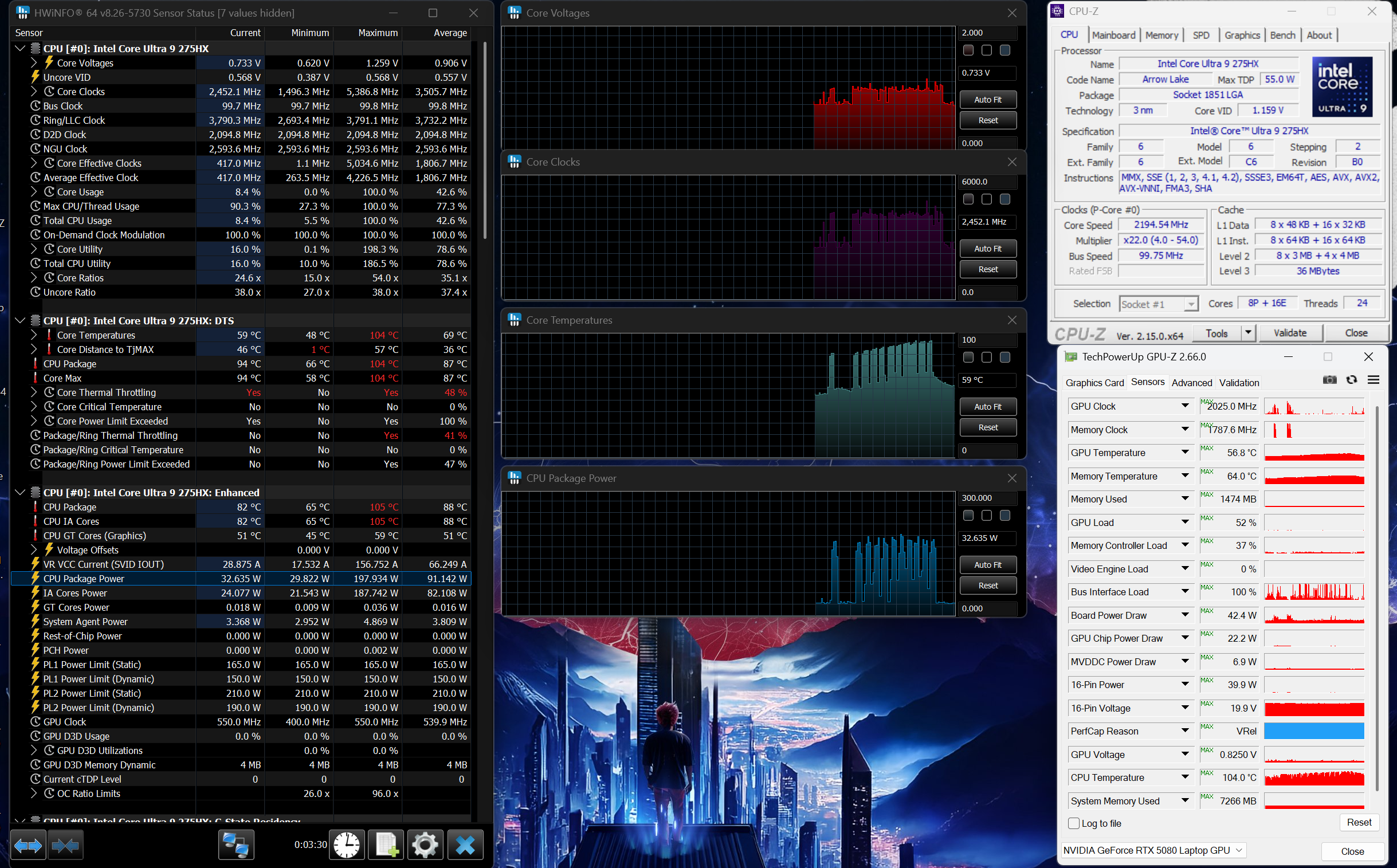Viewport: 1397px width, 868px height.
Task: Click the HWiNFO icon in CPU Package Power title
Action: [515, 478]
